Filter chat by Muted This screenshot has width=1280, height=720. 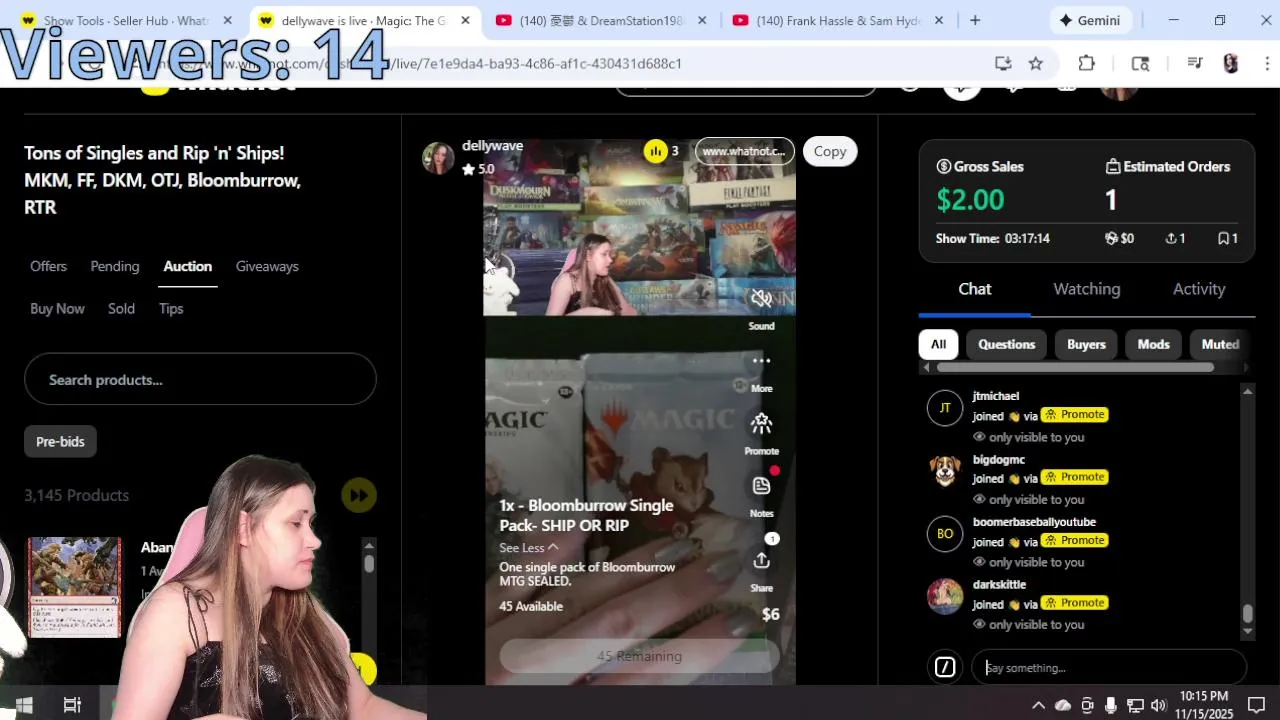point(1220,344)
